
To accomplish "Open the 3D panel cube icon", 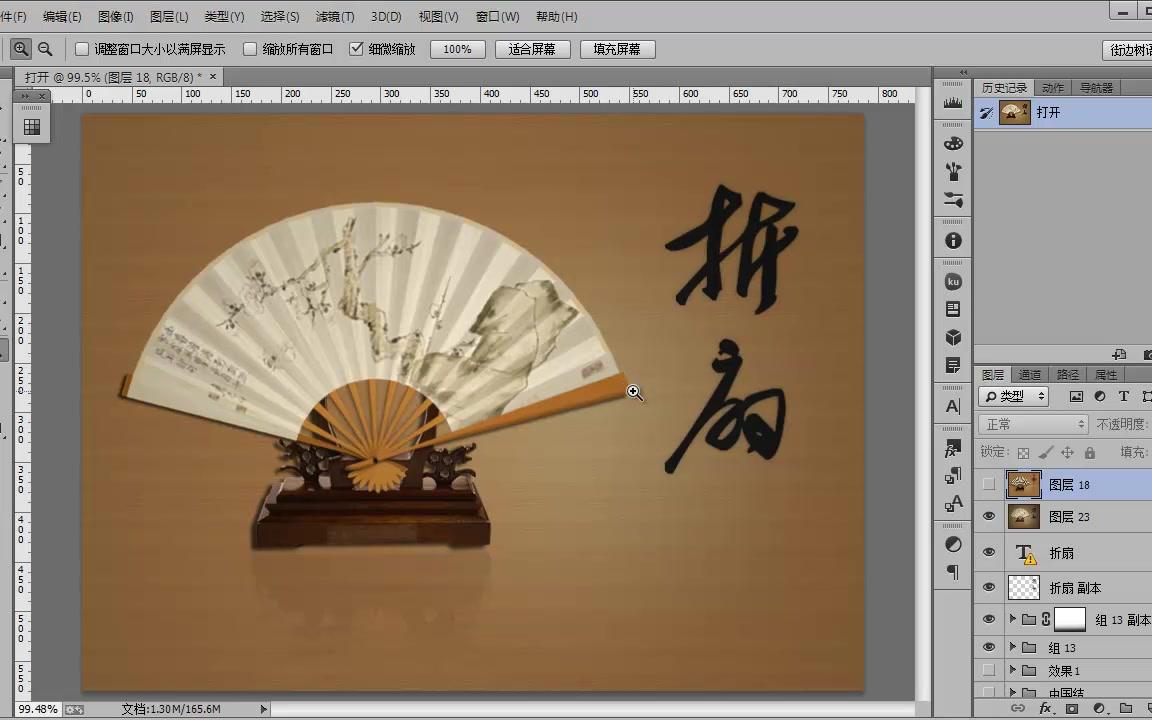I will tap(952, 337).
